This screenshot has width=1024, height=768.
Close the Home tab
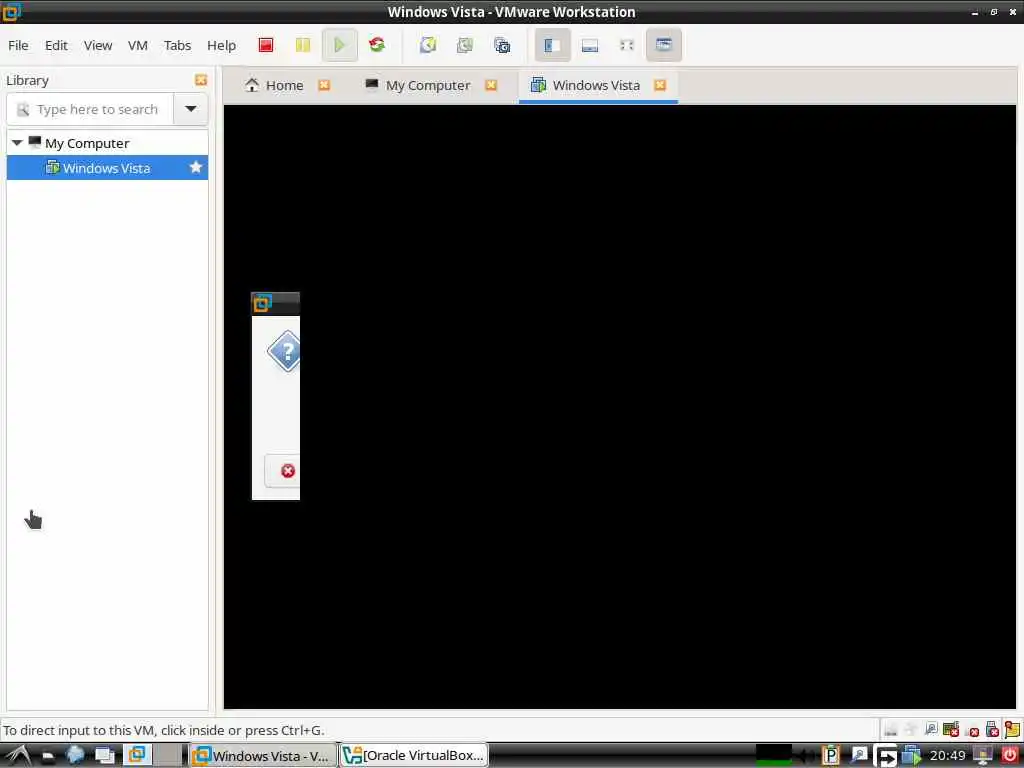click(324, 86)
